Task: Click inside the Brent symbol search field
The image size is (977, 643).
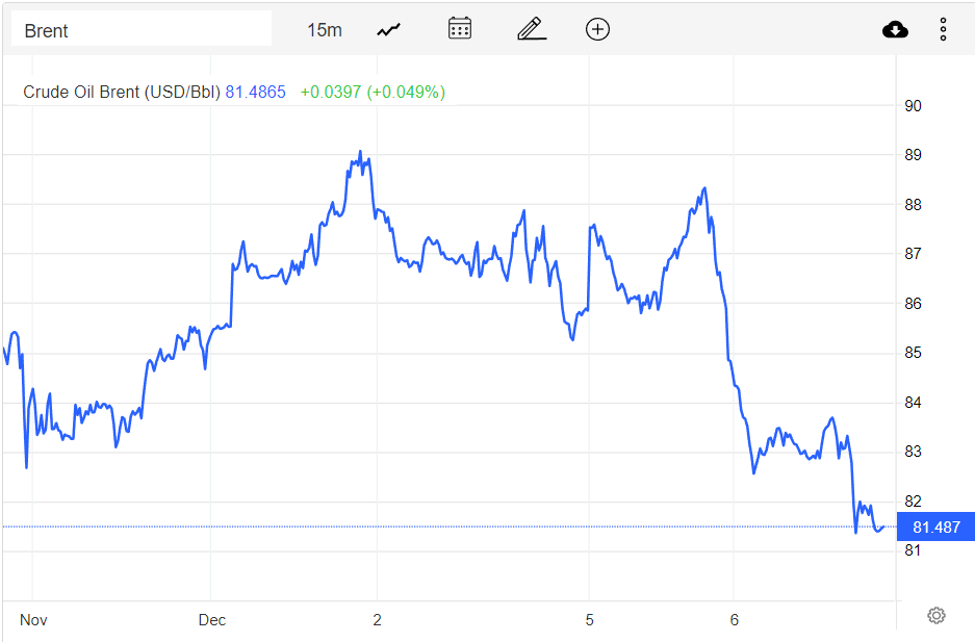Action: tap(140, 29)
